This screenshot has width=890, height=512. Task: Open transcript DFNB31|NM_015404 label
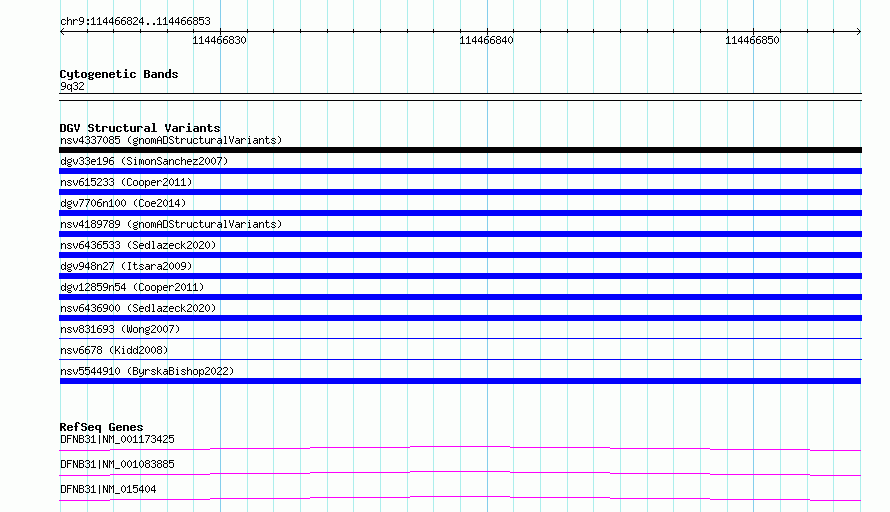(x=108, y=489)
